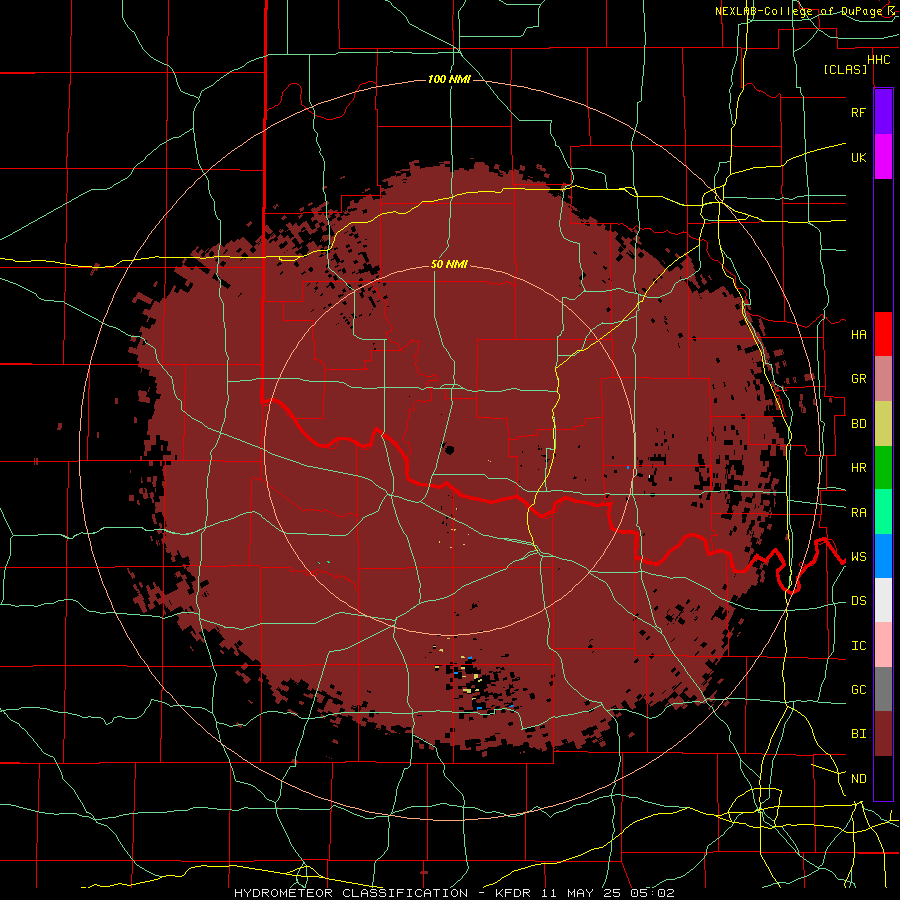900x900 pixels.
Task: Click the ND legend label
Action: (858, 778)
